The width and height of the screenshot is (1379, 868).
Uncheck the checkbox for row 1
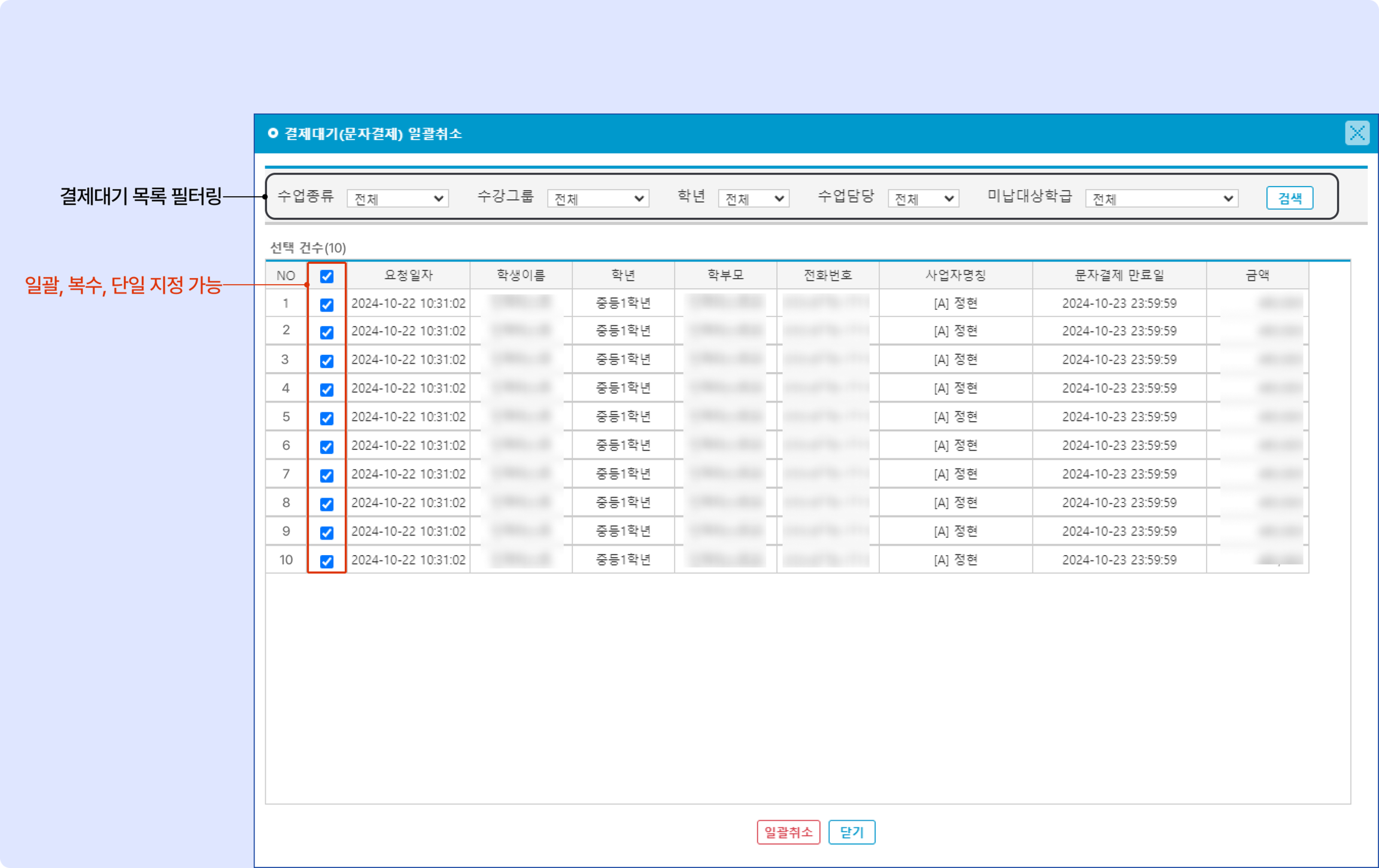pos(326,304)
